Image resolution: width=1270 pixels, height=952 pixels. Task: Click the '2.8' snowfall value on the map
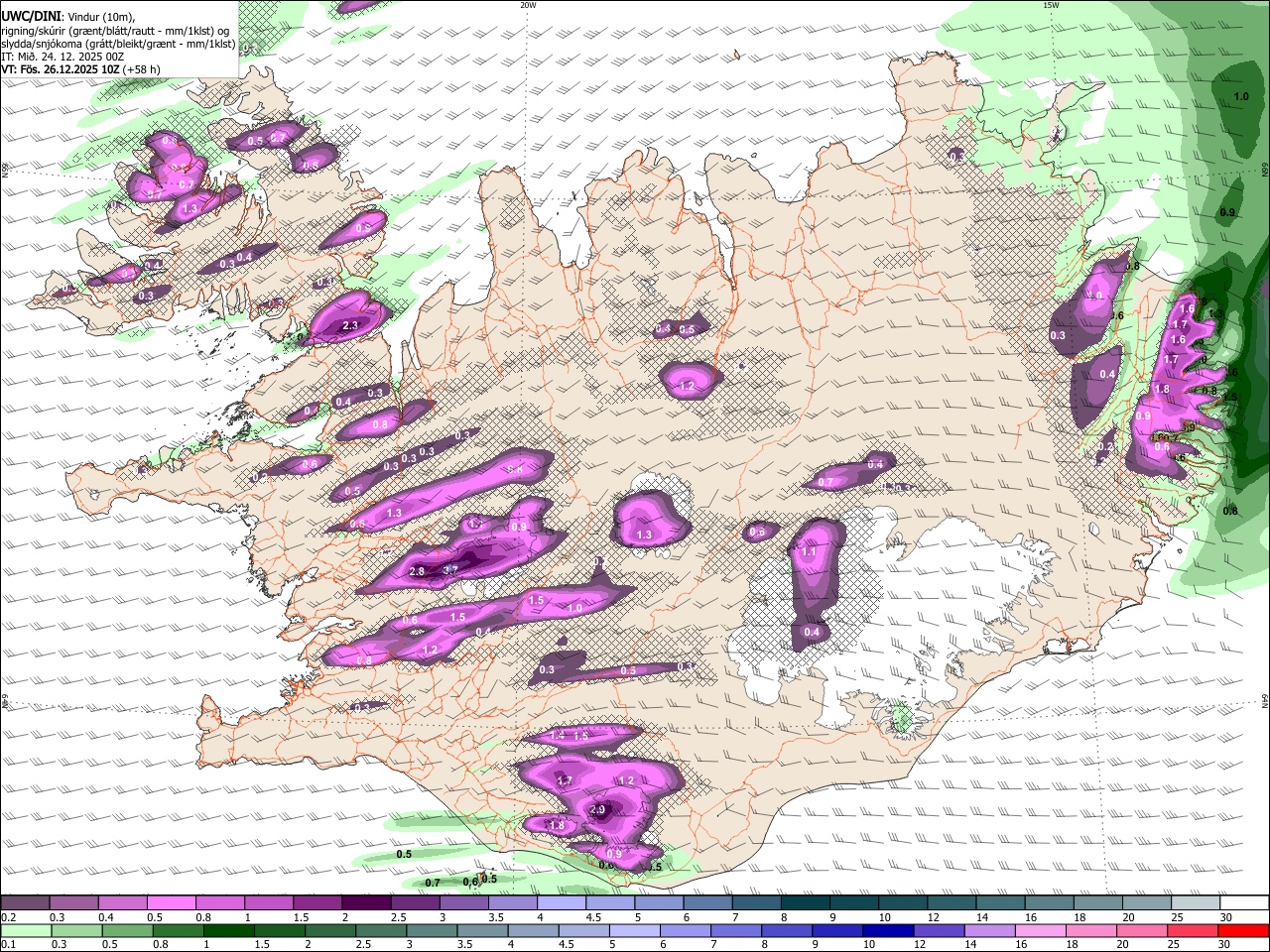click(x=417, y=571)
